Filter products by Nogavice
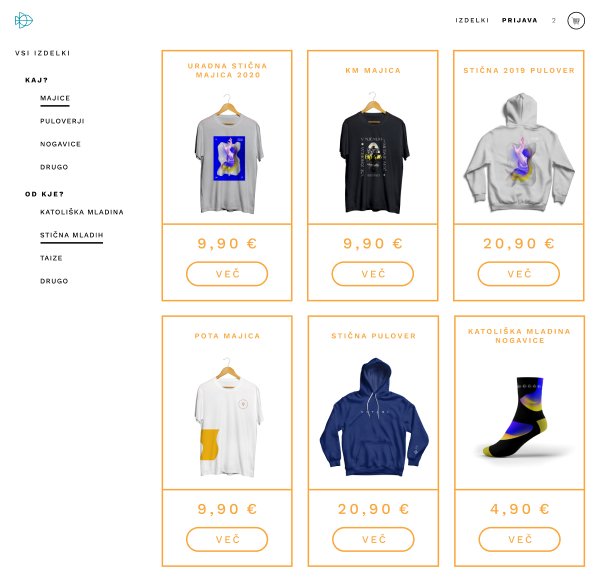This screenshot has height=588, width=601. [x=60, y=144]
